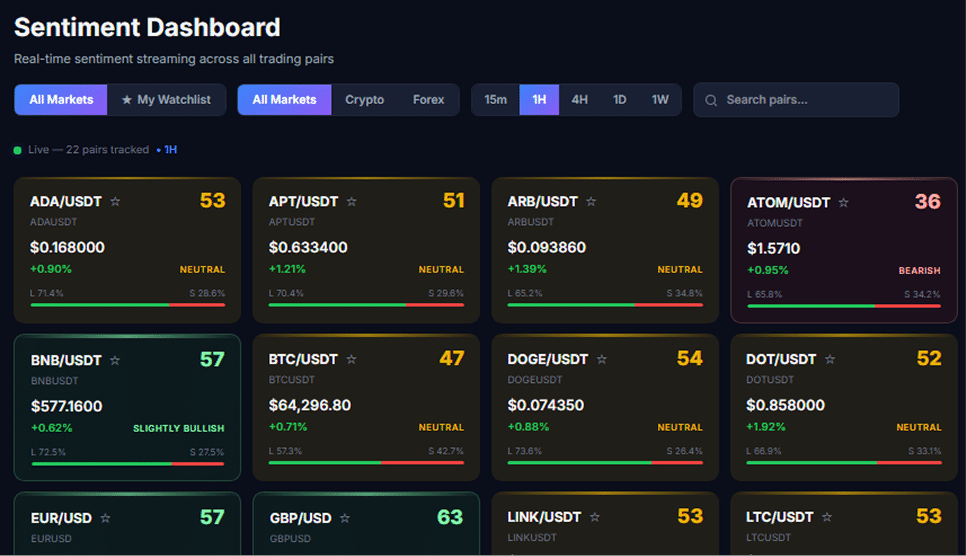
Task: Star the LINK/USDT pair
Action: pos(595,517)
